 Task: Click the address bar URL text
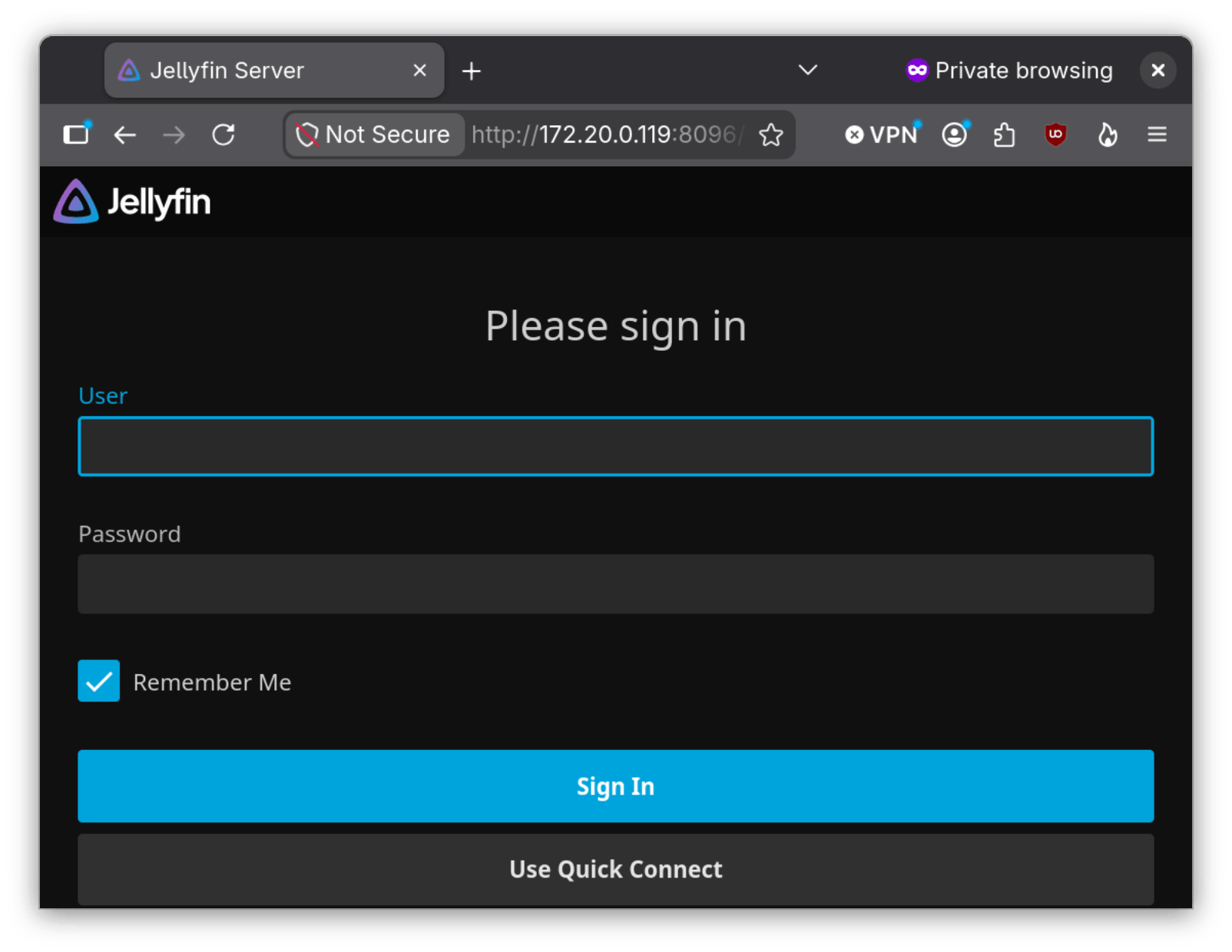pos(607,135)
